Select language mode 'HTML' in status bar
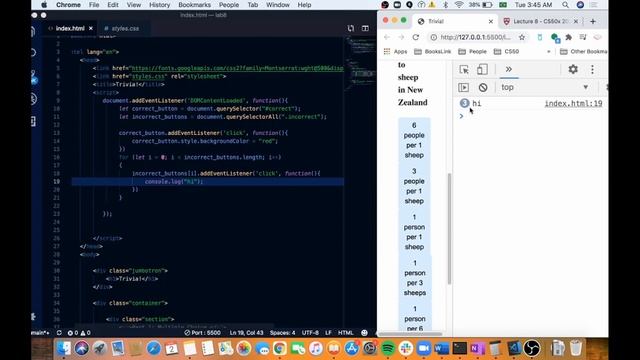Image resolution: width=640 pixels, height=360 pixels. pyautogui.click(x=346, y=333)
